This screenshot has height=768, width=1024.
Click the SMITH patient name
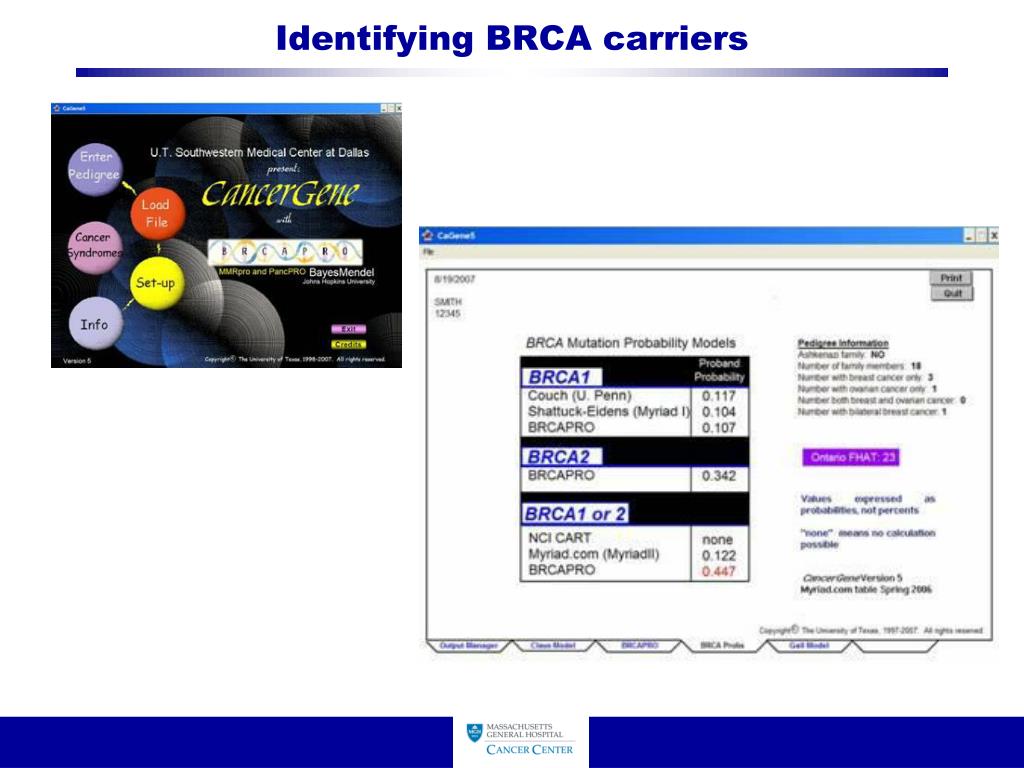448,302
